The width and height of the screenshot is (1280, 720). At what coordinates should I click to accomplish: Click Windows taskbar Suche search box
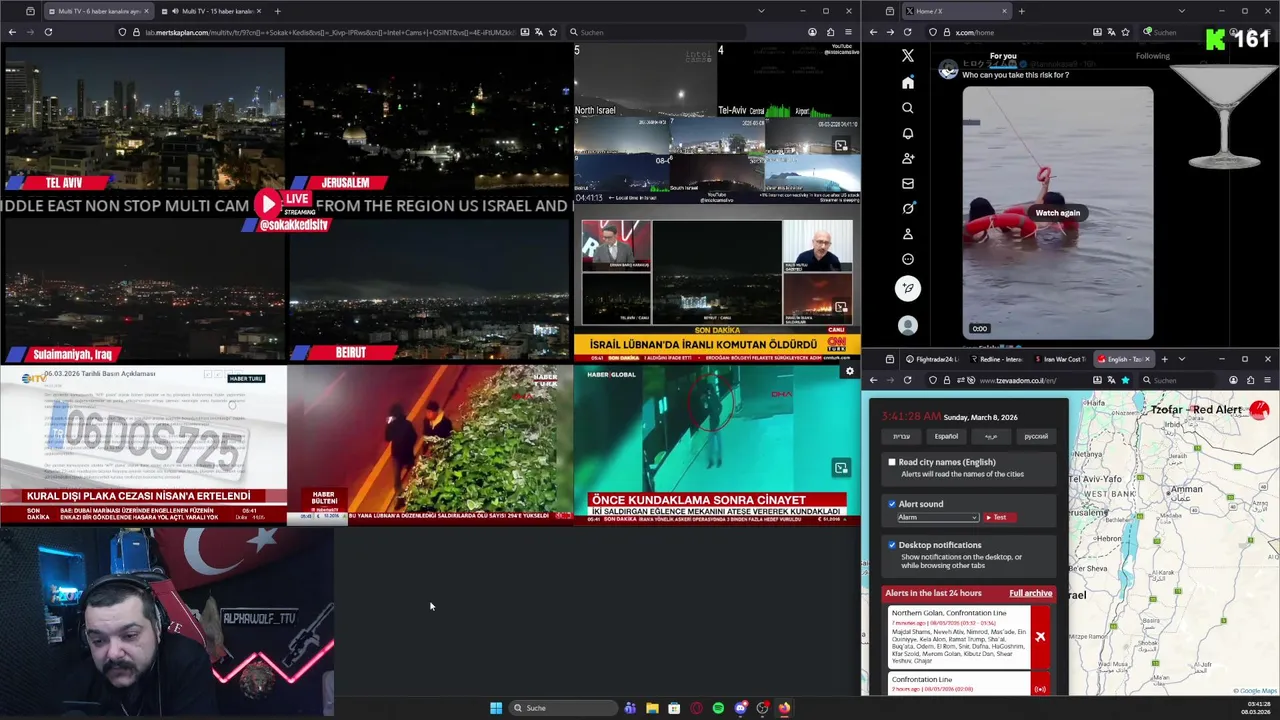click(x=563, y=708)
